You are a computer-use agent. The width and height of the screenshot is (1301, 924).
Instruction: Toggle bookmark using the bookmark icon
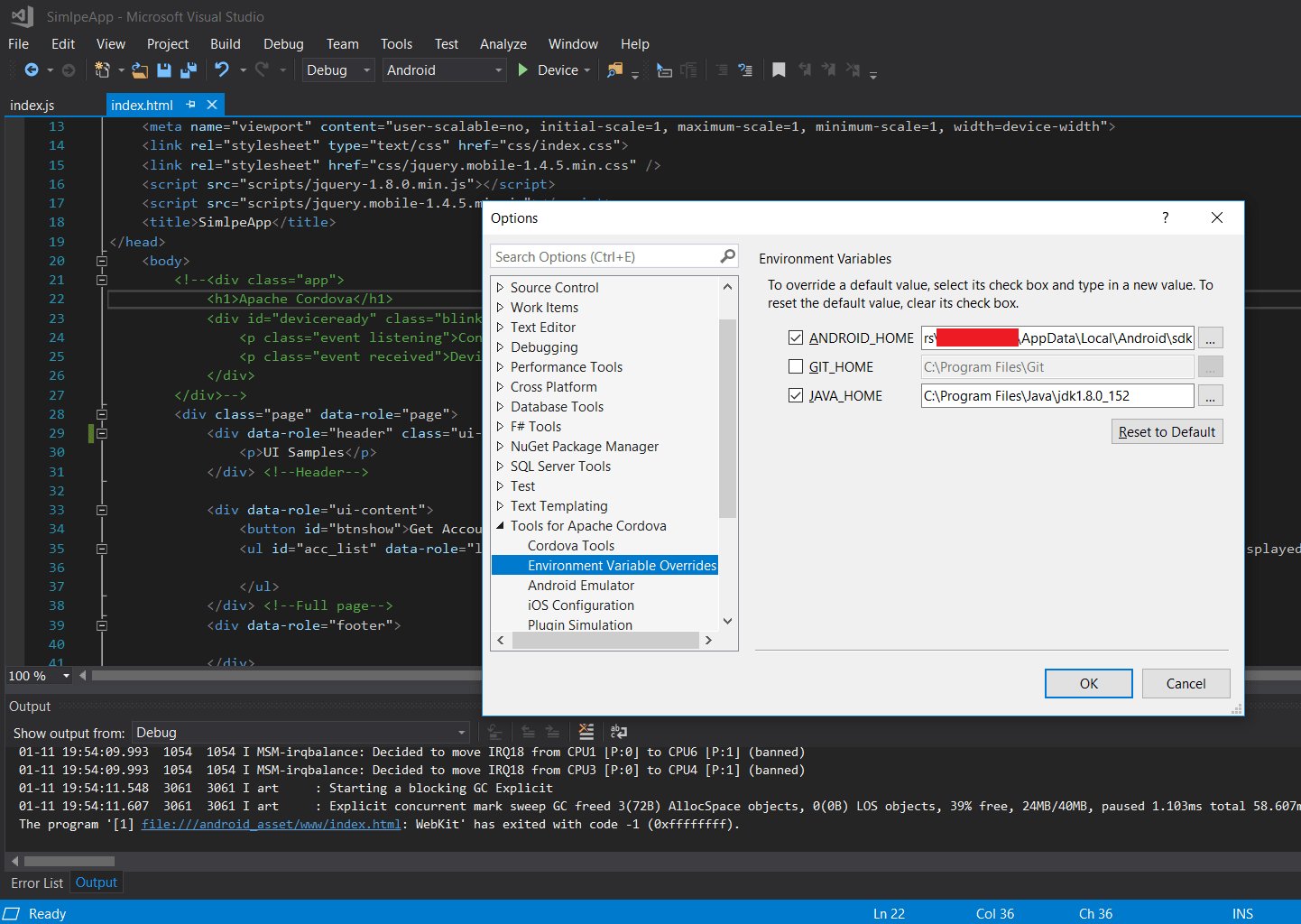[x=779, y=70]
